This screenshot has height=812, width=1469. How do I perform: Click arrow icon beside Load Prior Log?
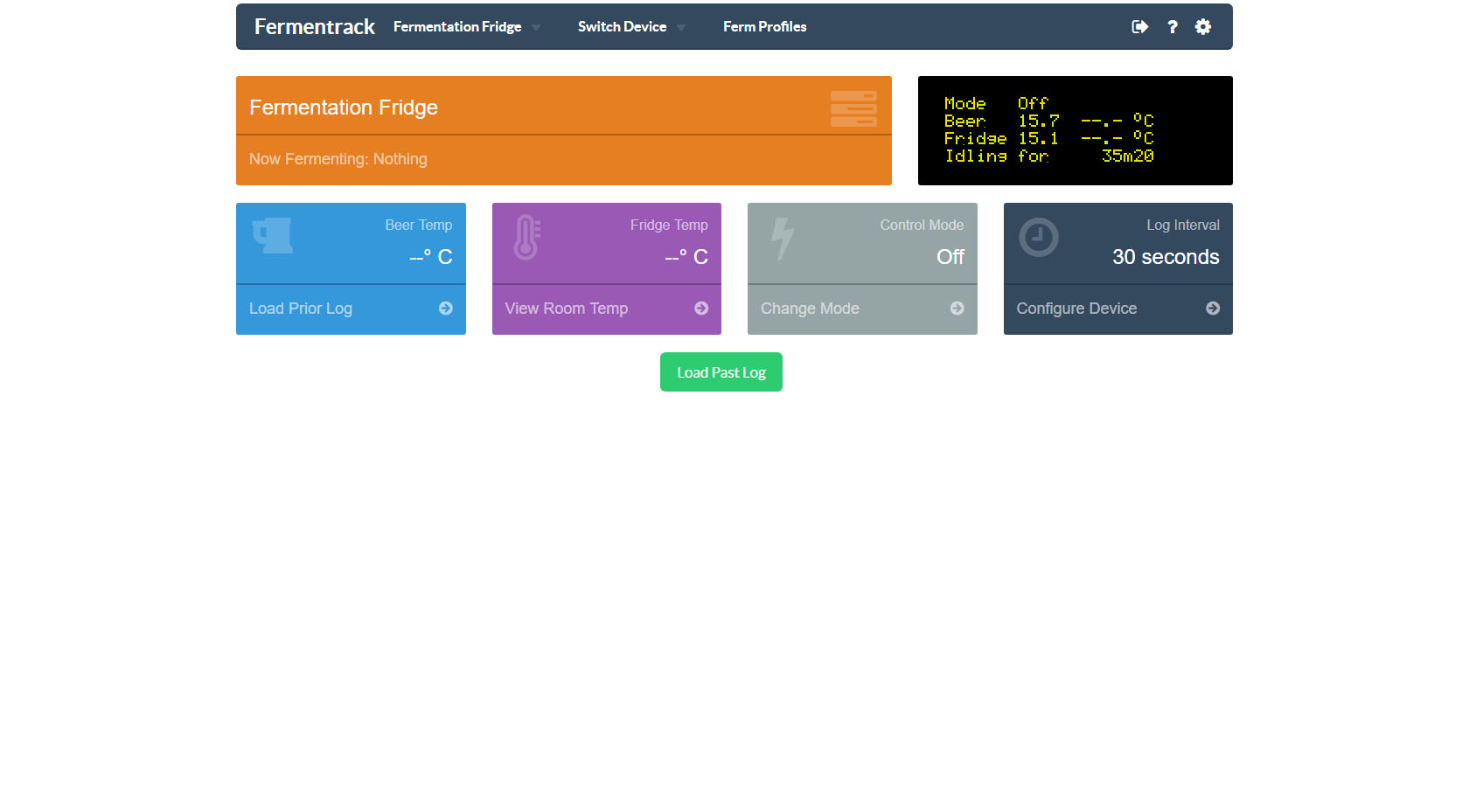[x=446, y=309]
